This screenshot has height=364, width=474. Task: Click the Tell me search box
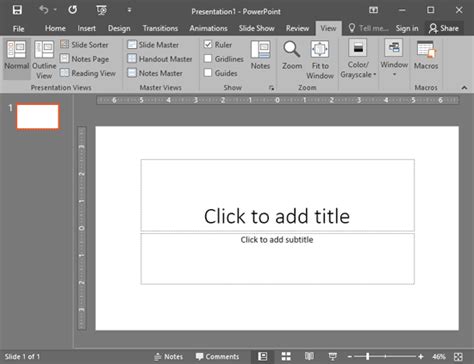pos(368,28)
